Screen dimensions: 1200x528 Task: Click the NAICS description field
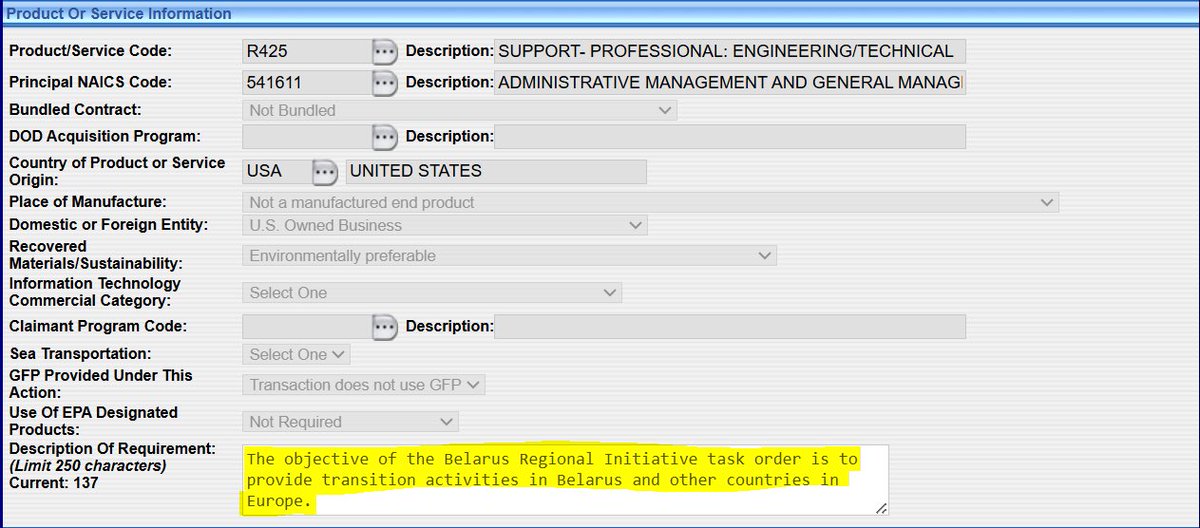click(x=730, y=83)
